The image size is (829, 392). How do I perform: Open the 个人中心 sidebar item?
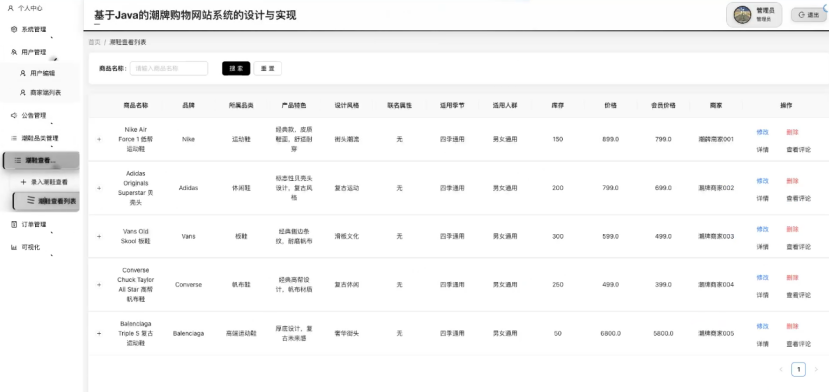(25, 8)
